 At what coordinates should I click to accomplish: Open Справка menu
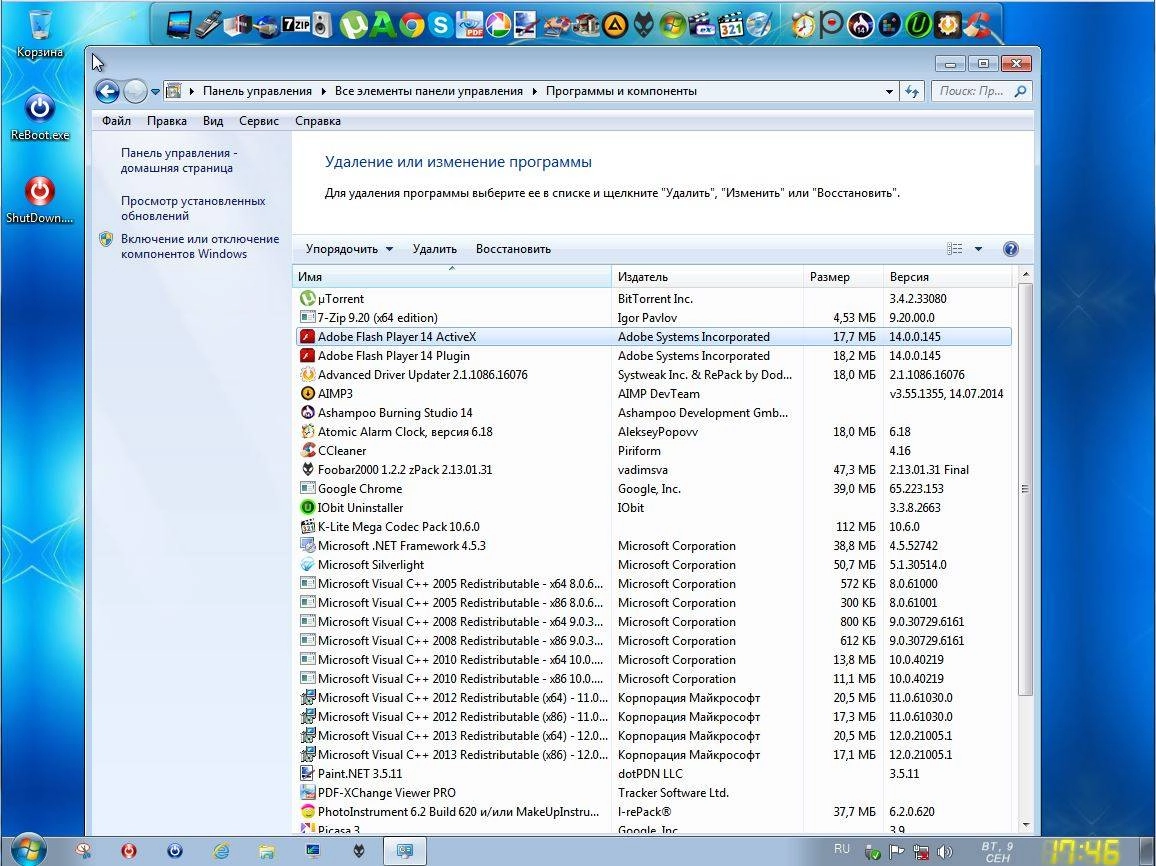tap(318, 121)
